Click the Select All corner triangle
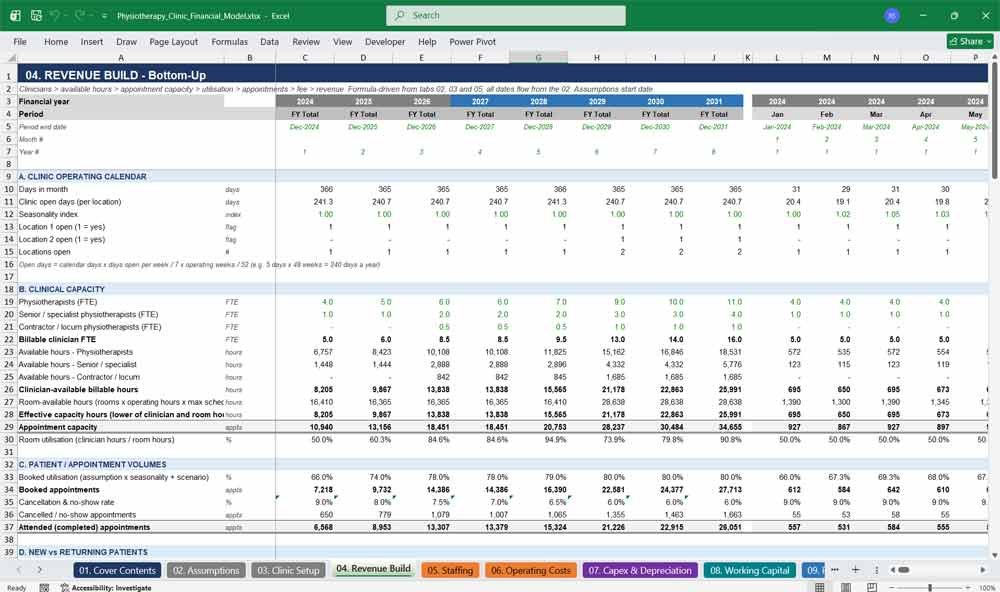The image size is (1000, 592). 10,57
